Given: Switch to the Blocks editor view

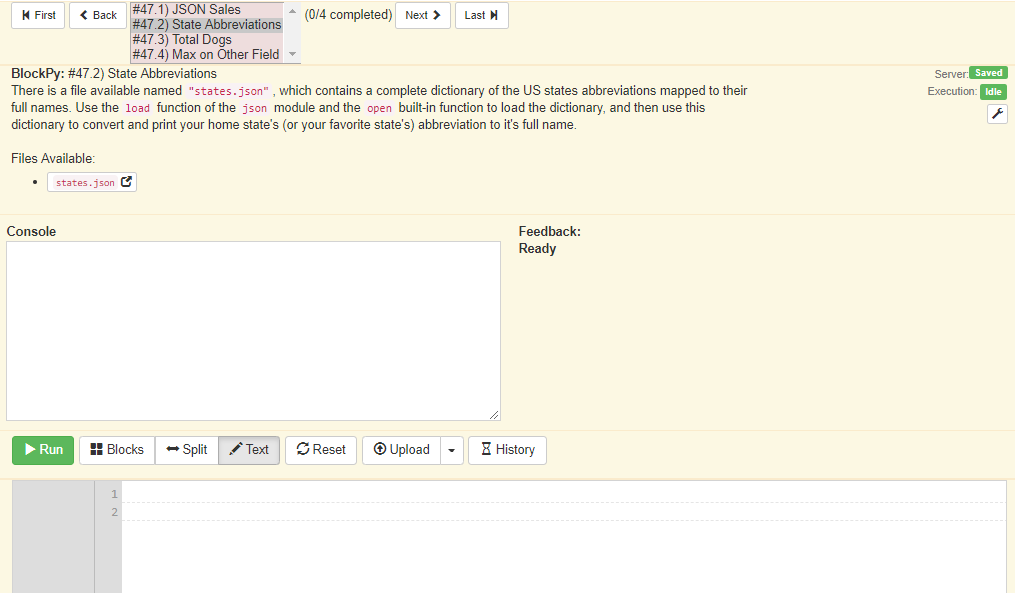Looking at the screenshot, I should [116, 450].
